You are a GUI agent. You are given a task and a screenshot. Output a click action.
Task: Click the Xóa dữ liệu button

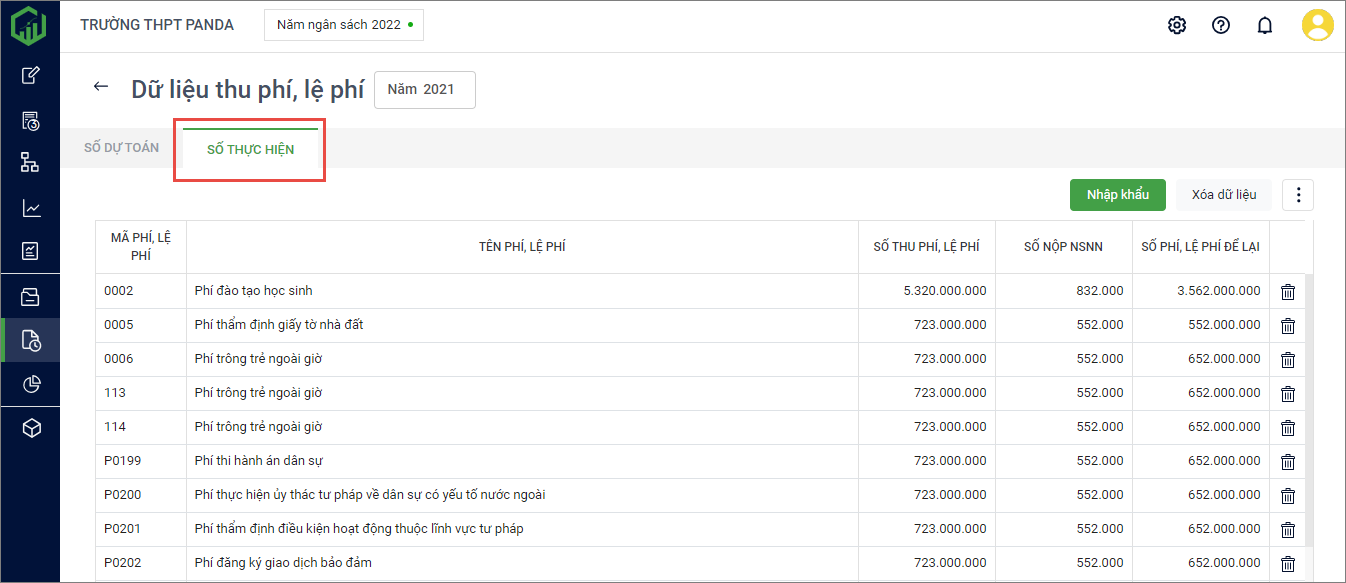click(x=1223, y=195)
